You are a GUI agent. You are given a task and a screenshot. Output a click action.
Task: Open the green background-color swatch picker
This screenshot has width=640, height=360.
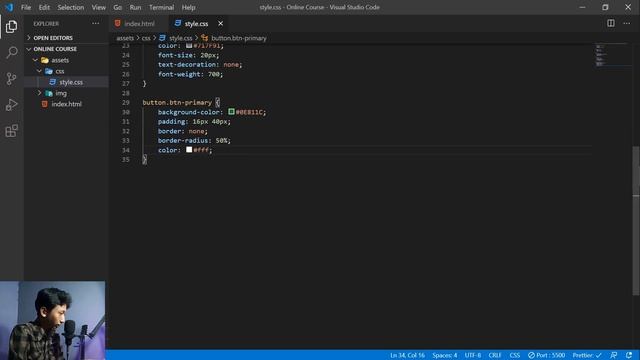pyautogui.click(x=231, y=111)
